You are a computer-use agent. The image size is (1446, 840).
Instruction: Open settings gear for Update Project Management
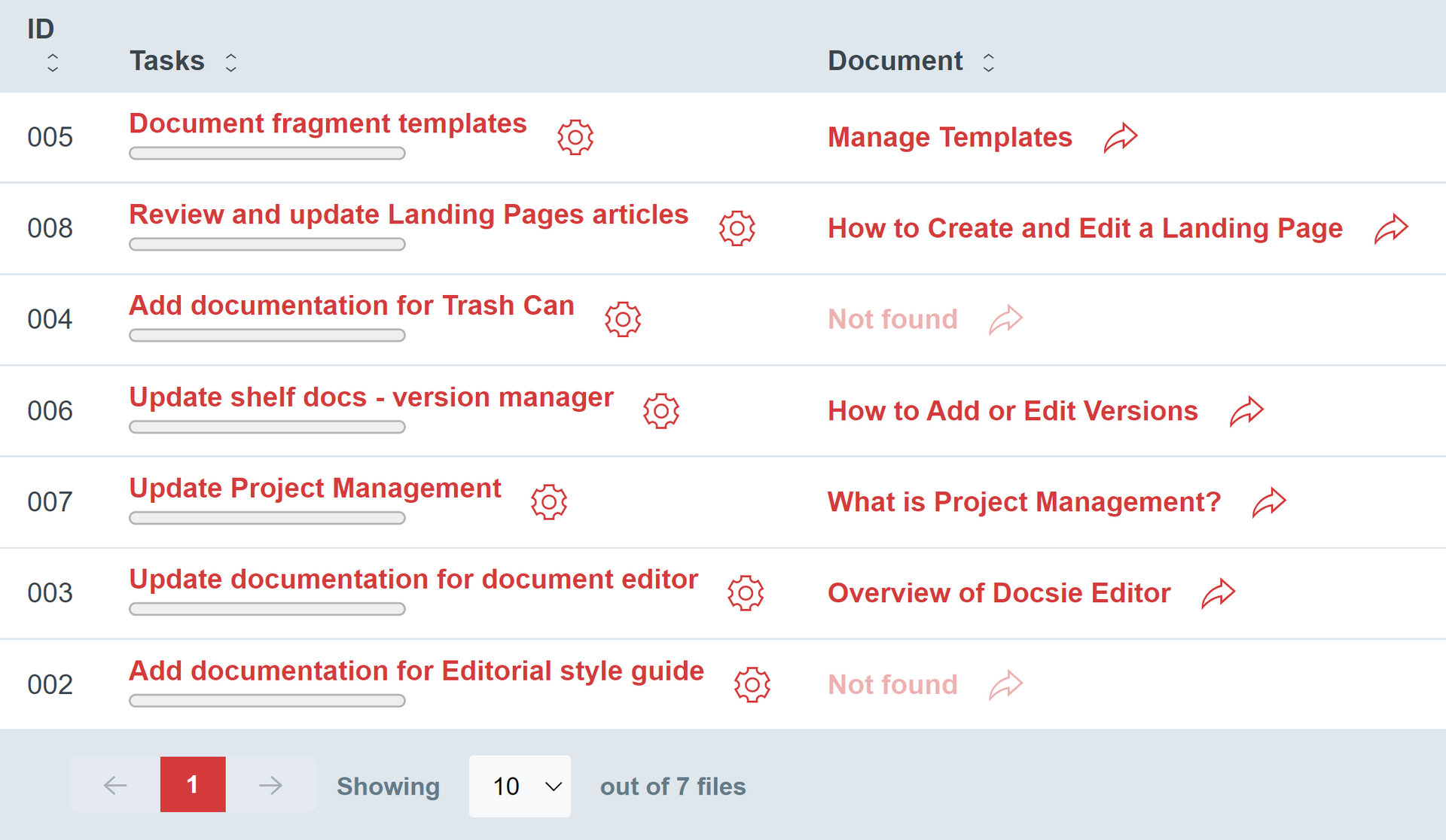click(549, 501)
